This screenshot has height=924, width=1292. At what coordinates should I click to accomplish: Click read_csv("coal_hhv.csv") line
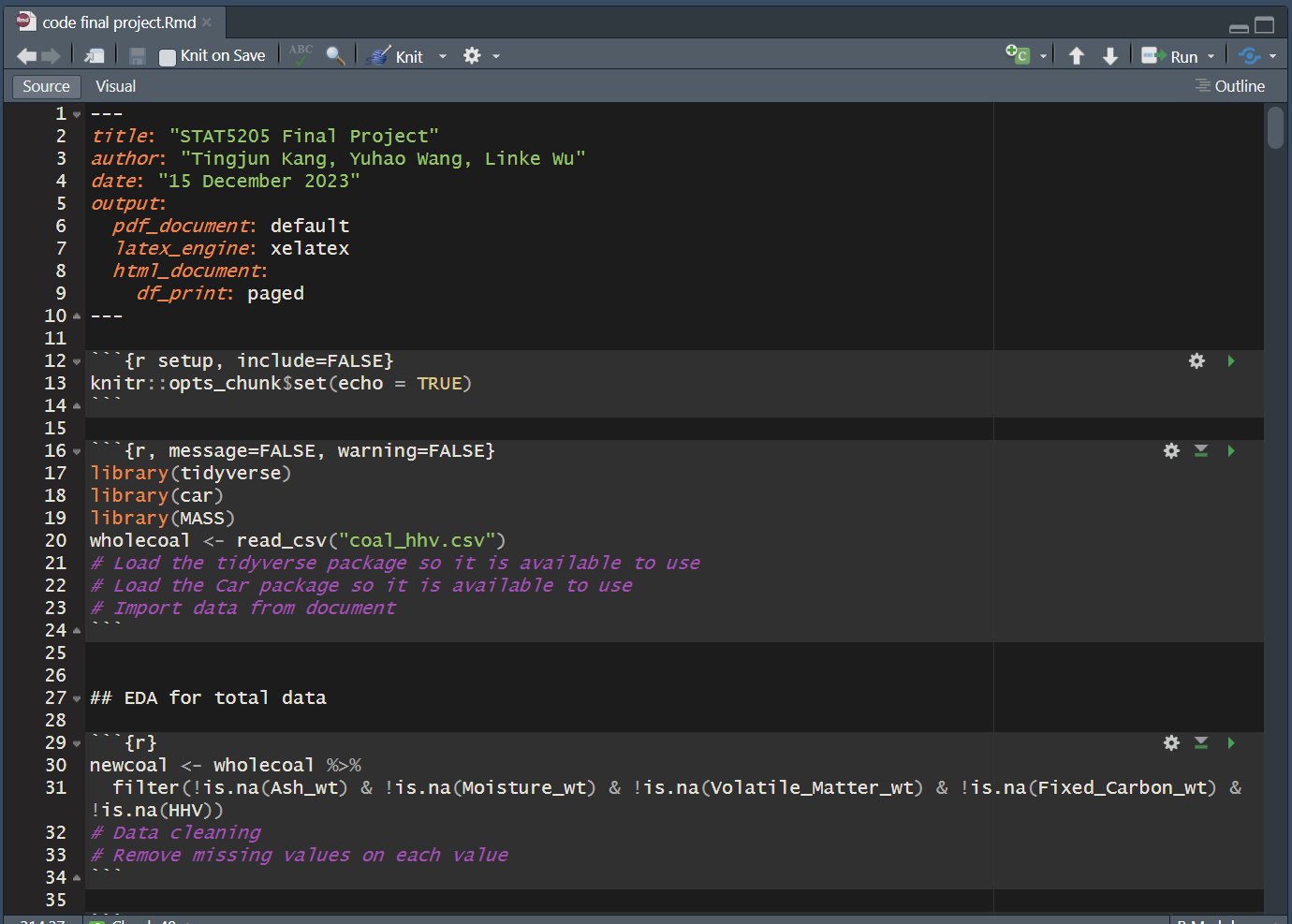click(x=298, y=540)
